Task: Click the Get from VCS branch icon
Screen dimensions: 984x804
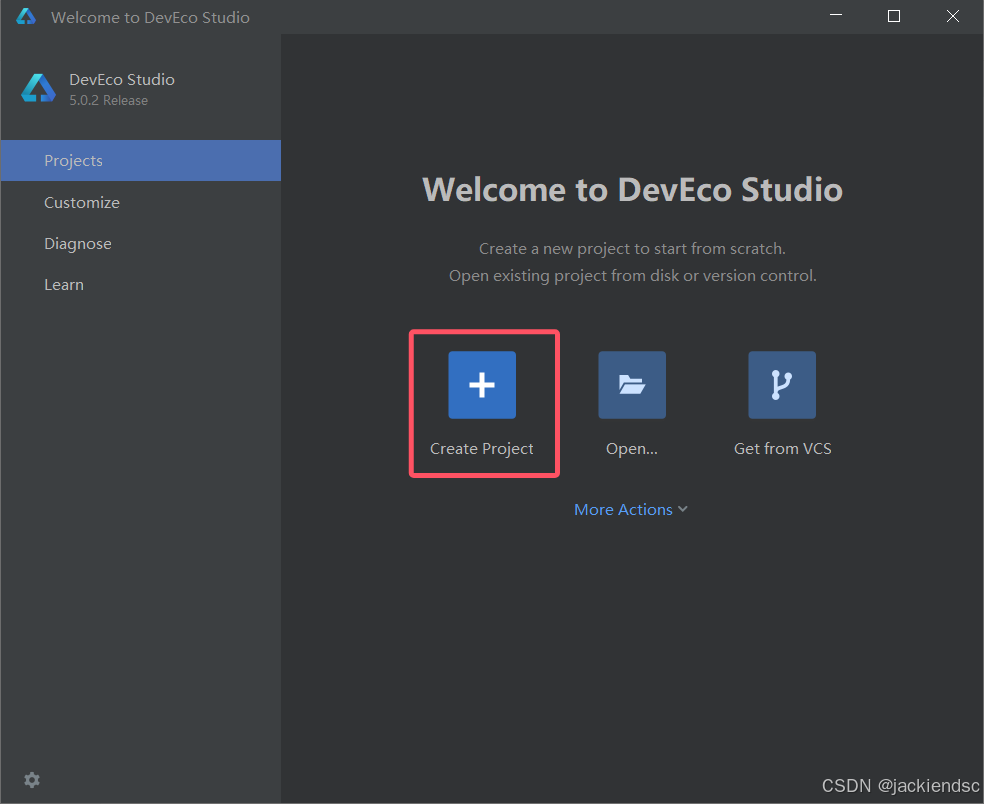Action: (x=782, y=385)
